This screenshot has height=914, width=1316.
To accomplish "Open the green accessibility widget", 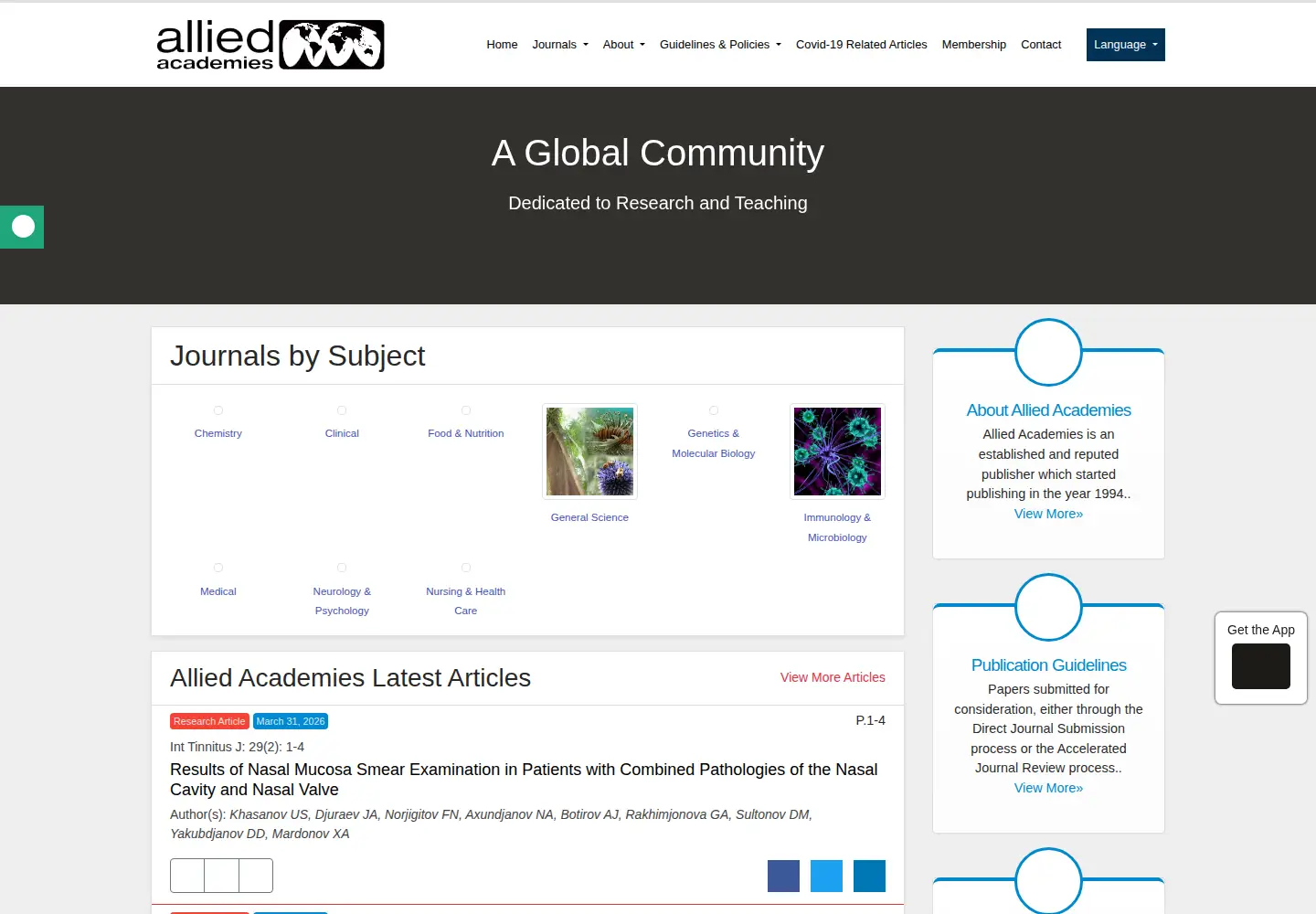I will point(22,227).
